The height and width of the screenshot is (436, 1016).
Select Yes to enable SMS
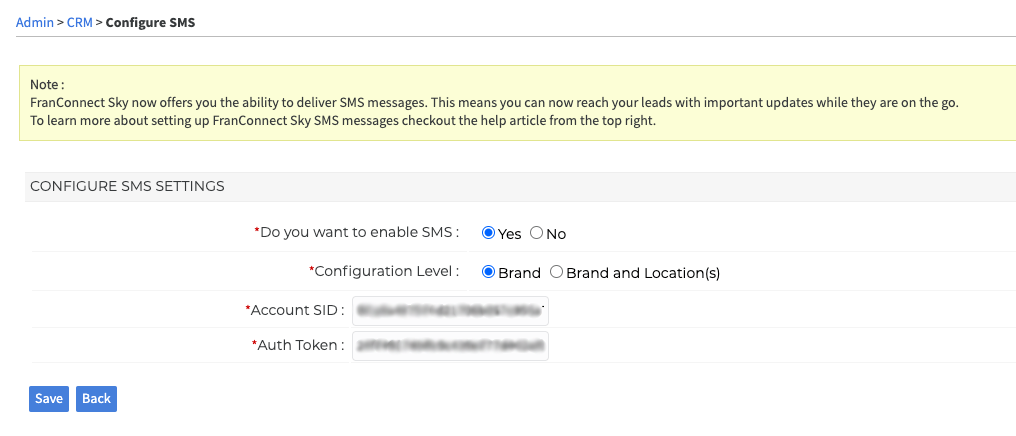(489, 233)
